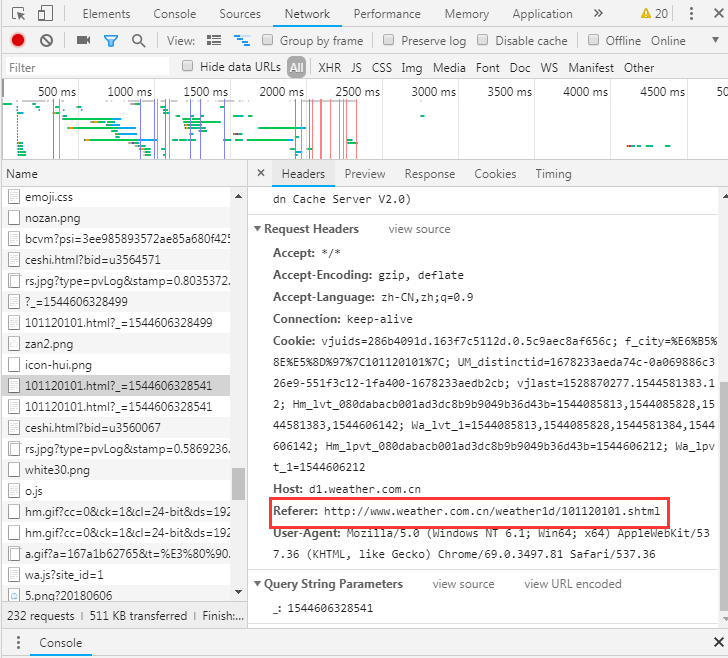Select the wa.js?site_id=1 request icon
This screenshot has height=658, width=728.
pos(14,574)
